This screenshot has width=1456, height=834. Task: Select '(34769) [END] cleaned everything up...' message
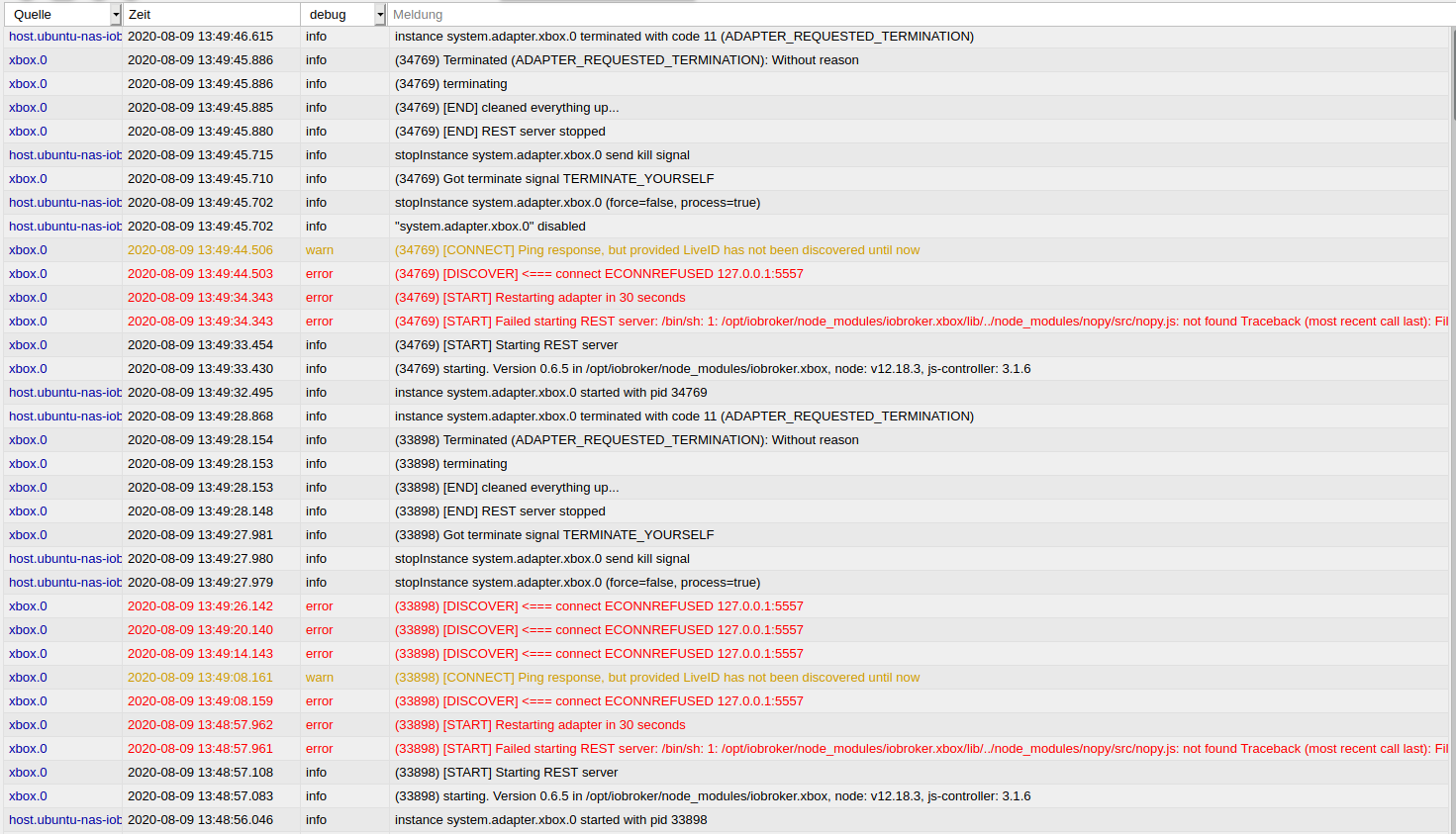click(x=507, y=108)
